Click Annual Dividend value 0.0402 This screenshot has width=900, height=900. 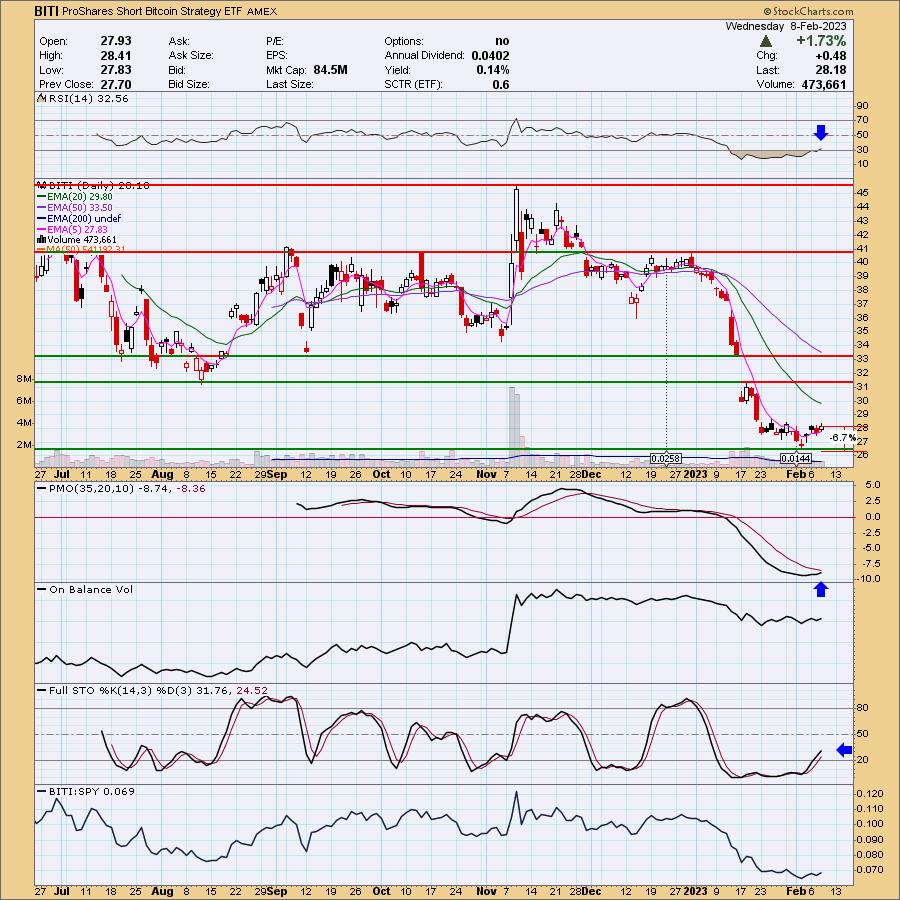coord(491,56)
